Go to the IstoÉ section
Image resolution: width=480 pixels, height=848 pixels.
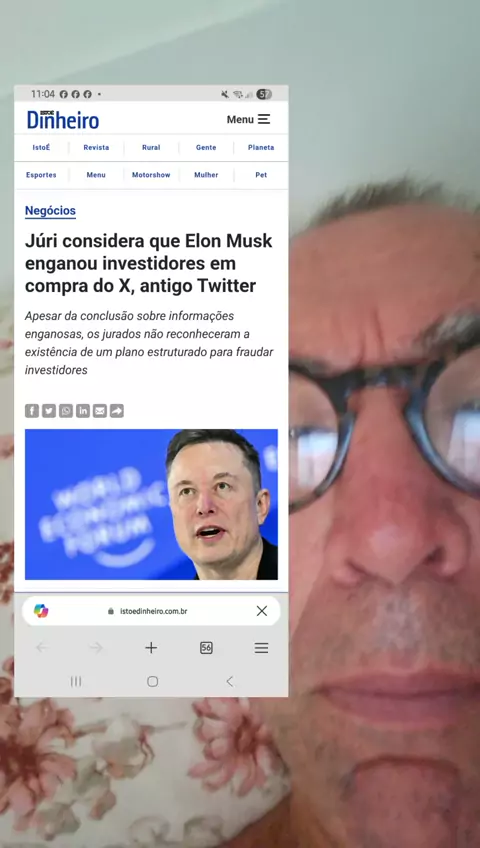pos(41,147)
